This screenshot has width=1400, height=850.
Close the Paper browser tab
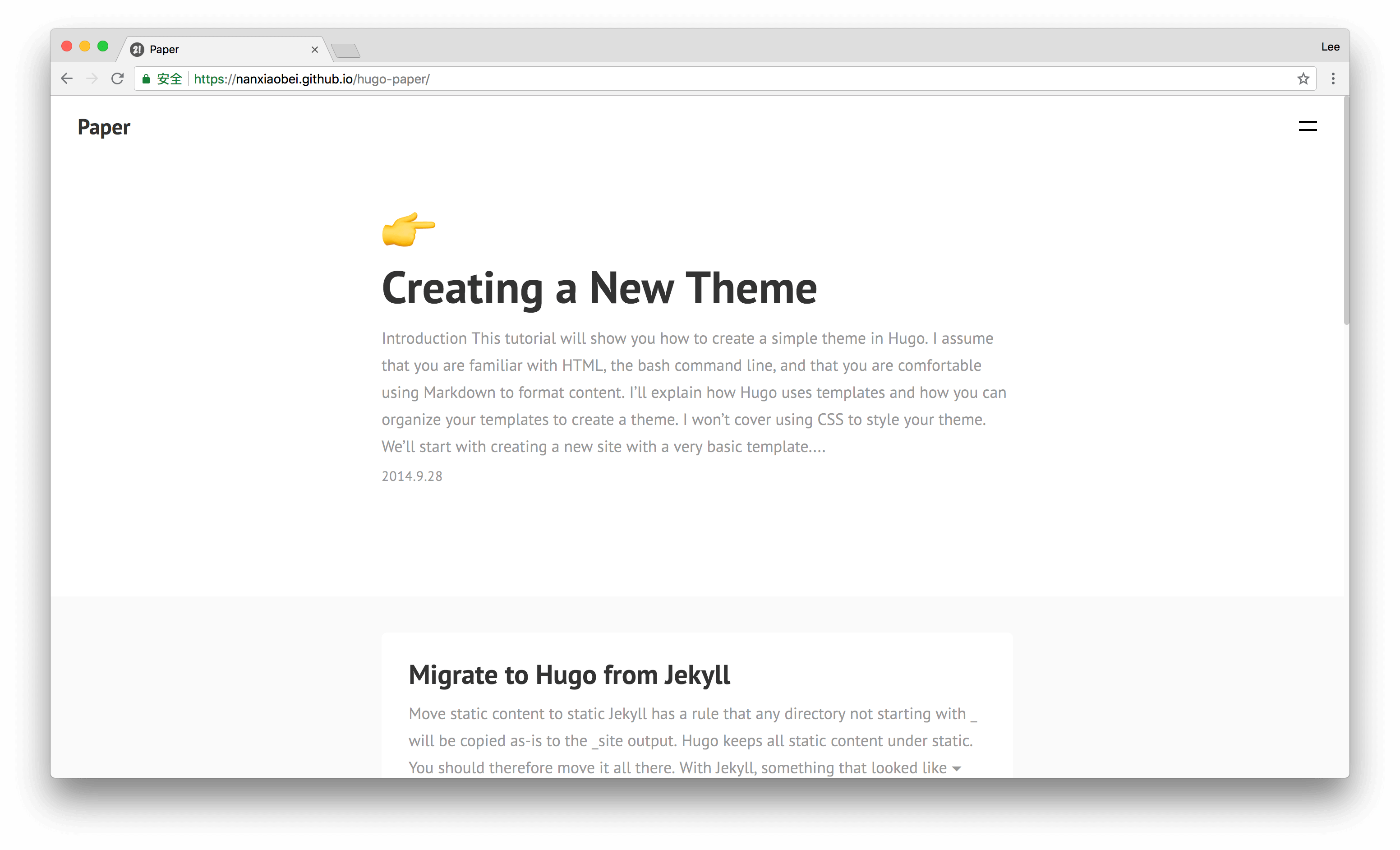coord(315,50)
